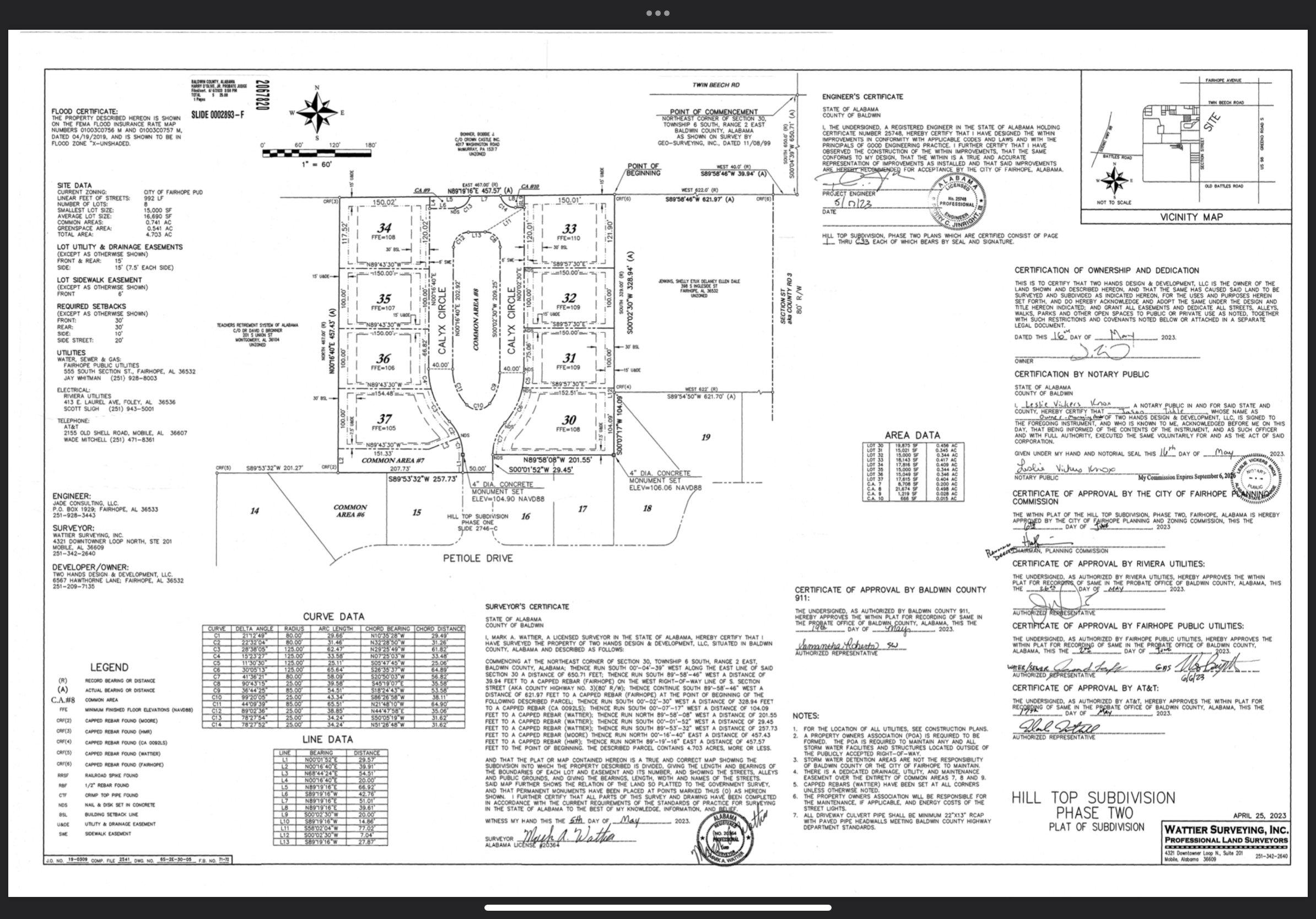
Task: Select the "POINT OF COMMENCEMENT" label
Action: 714,112
